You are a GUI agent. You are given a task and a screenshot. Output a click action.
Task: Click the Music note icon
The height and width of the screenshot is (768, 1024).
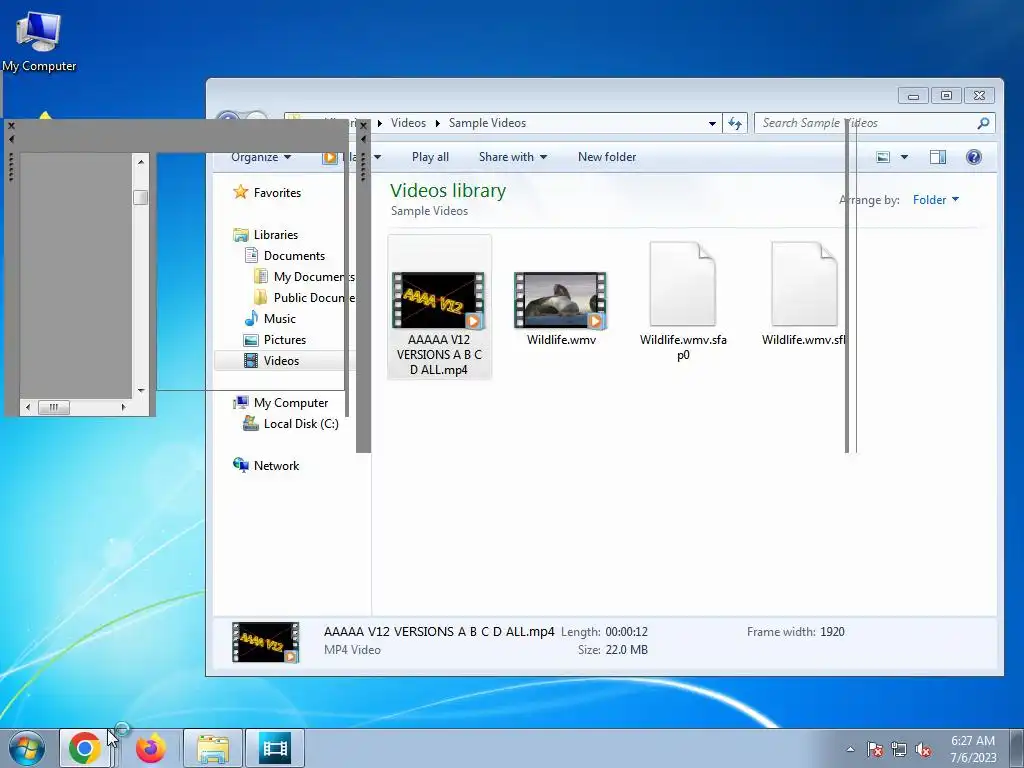pos(251,318)
